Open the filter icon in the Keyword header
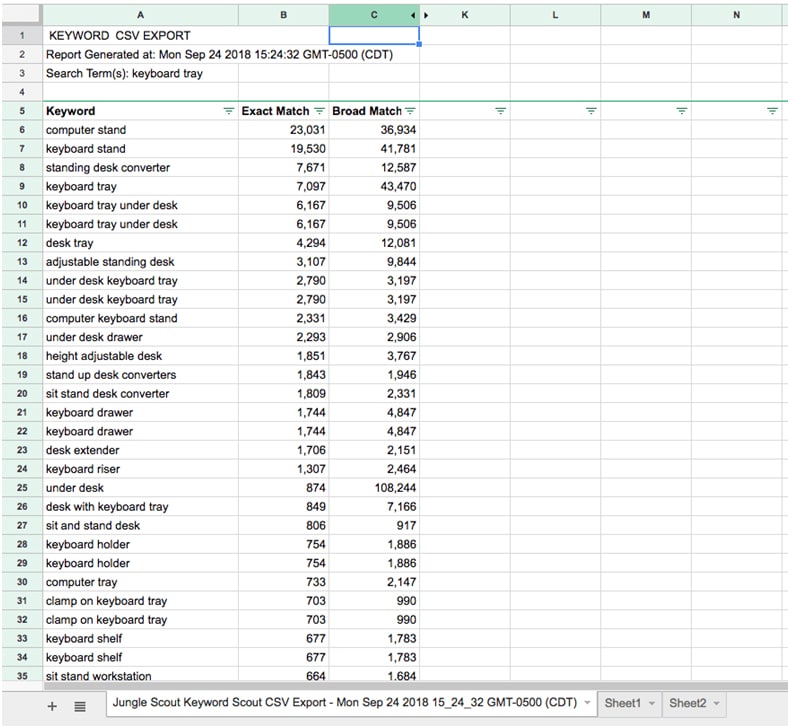Image resolution: width=788 pixels, height=728 pixels. tap(229, 111)
